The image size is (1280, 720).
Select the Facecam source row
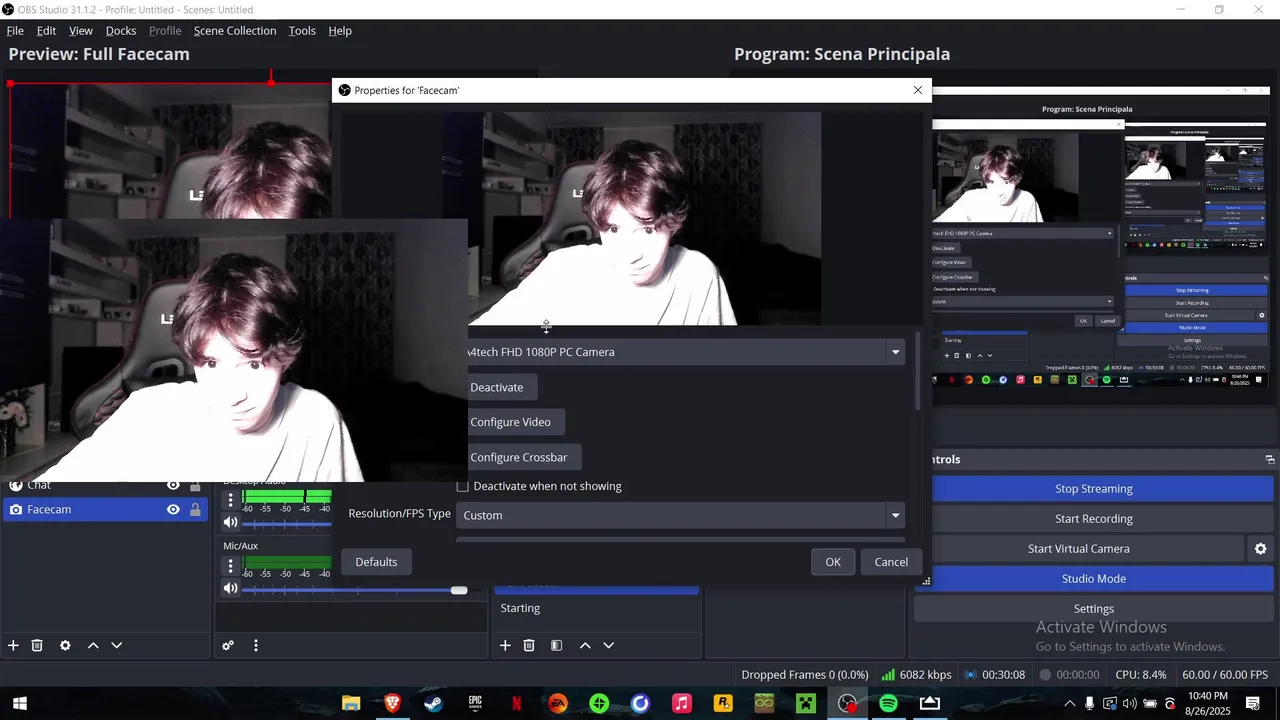(104, 510)
